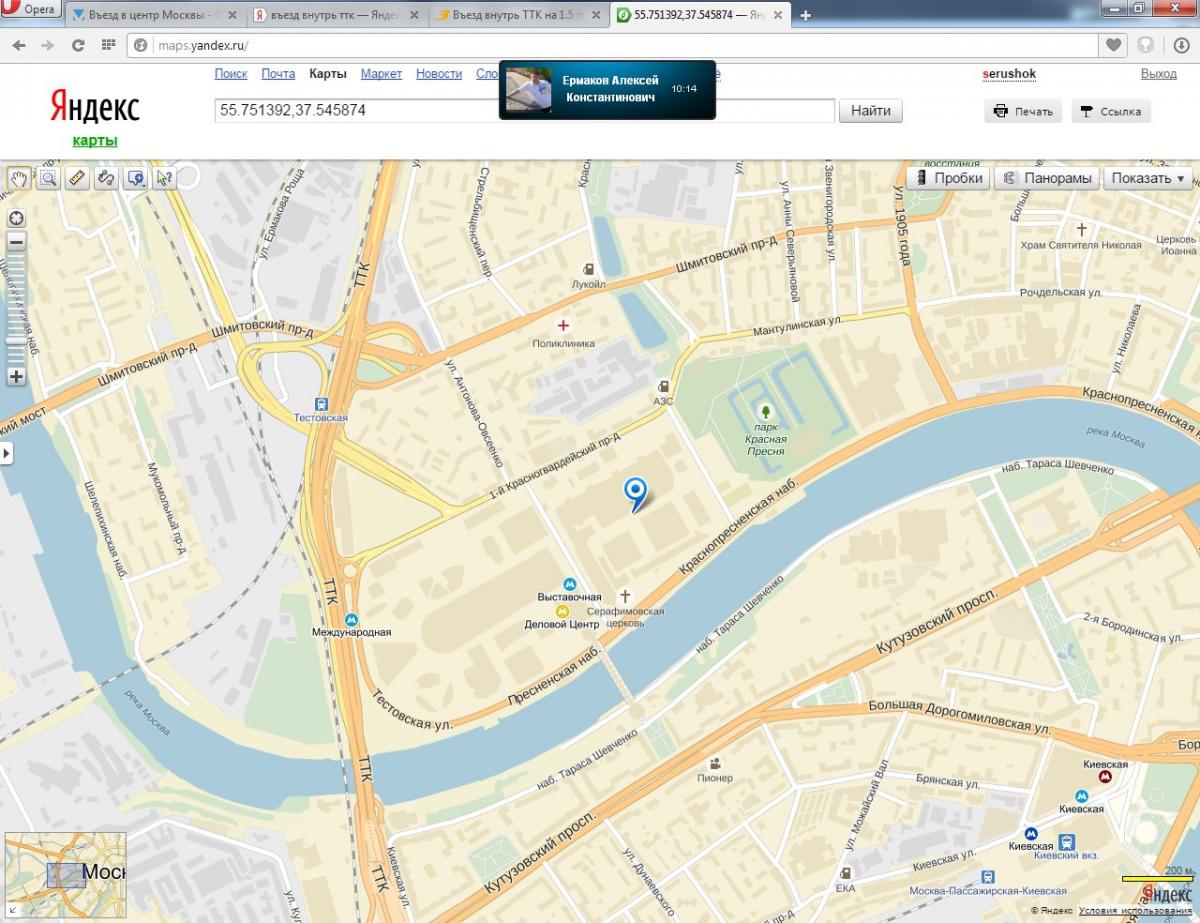Click the Яндекс logo

click(95, 107)
